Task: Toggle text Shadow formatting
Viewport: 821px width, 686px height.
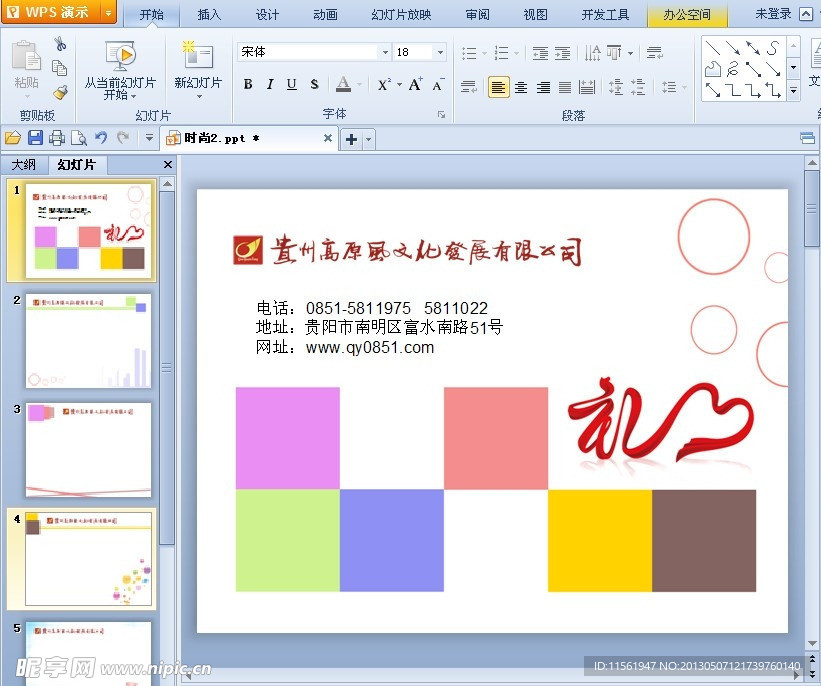Action: tap(314, 84)
